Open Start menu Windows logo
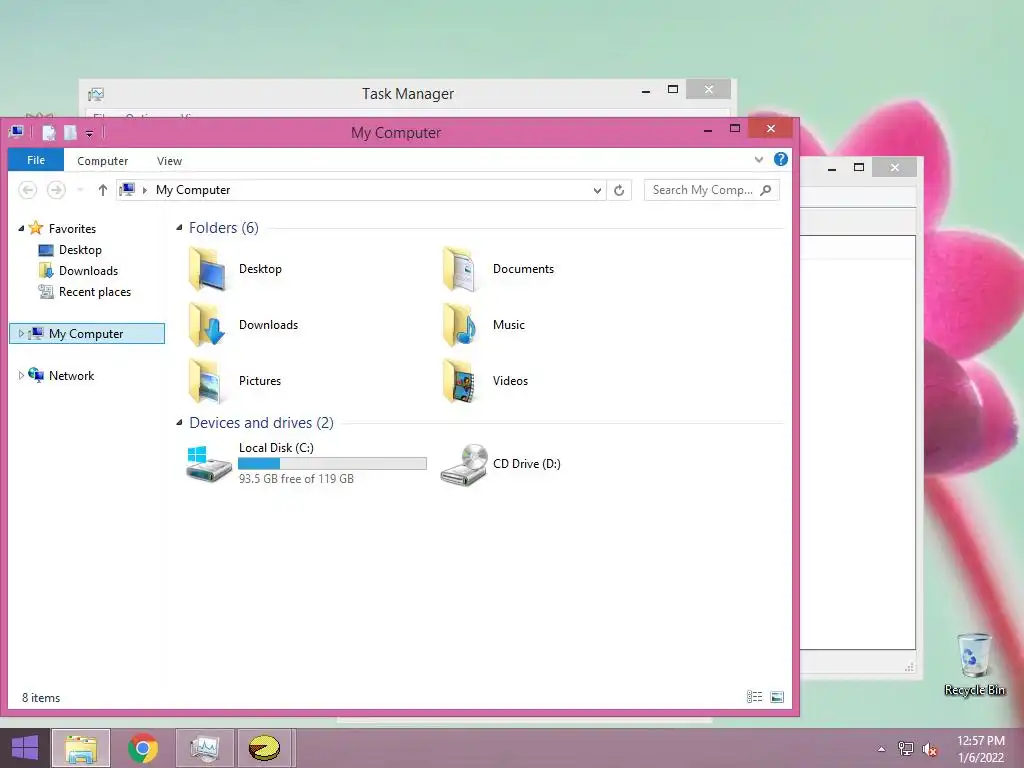The width and height of the screenshot is (1024, 768). click(25, 748)
